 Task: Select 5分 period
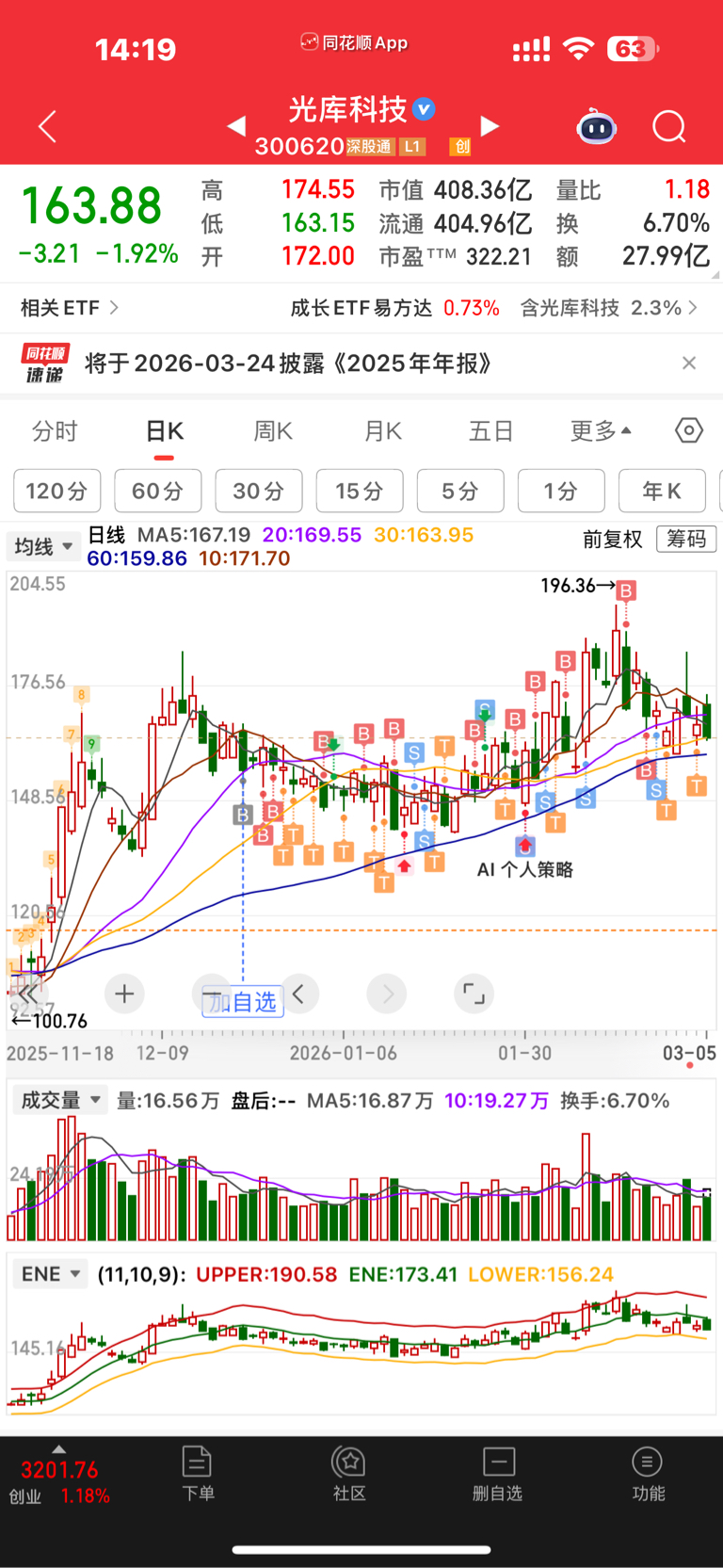(460, 491)
